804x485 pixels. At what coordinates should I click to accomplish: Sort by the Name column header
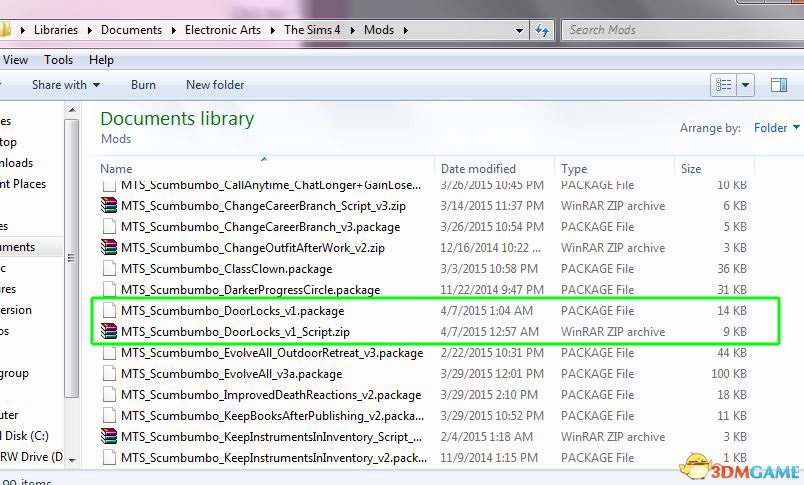[116, 169]
